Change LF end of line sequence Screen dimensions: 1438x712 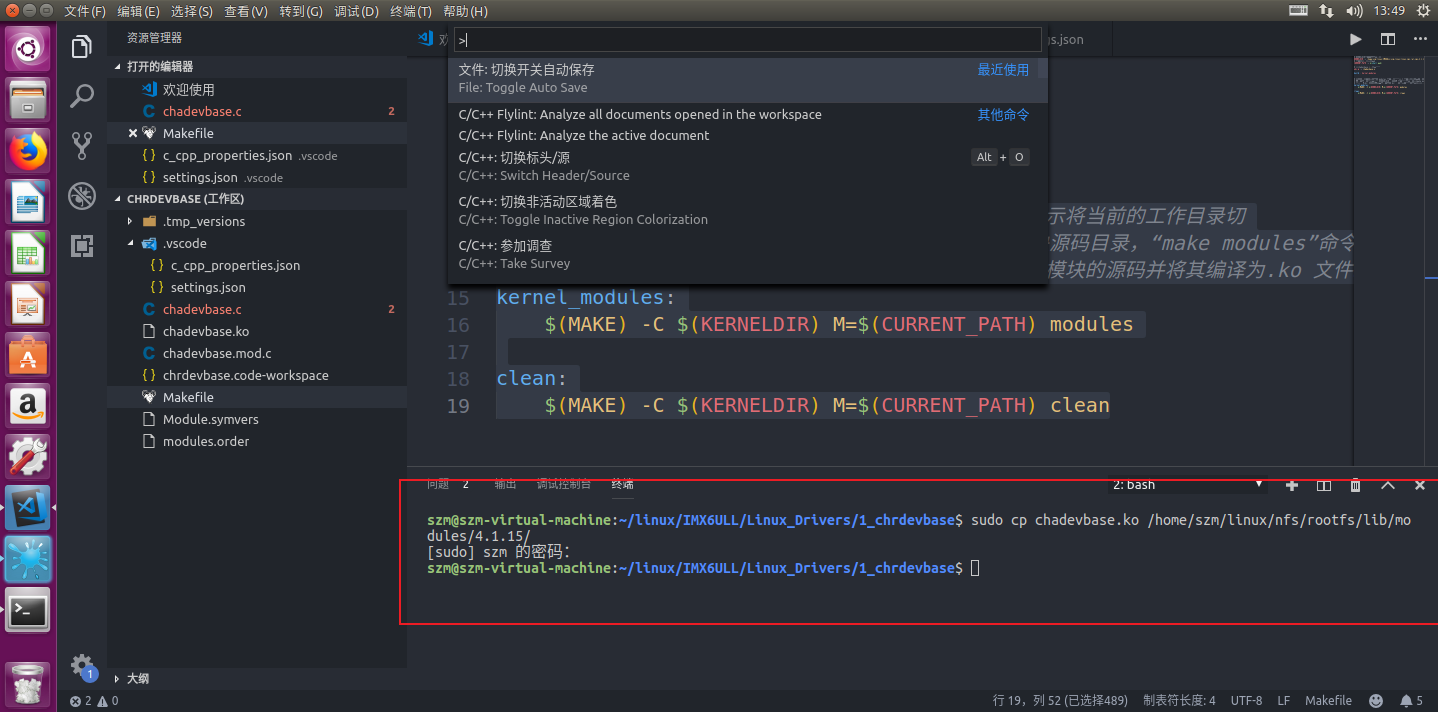1284,701
